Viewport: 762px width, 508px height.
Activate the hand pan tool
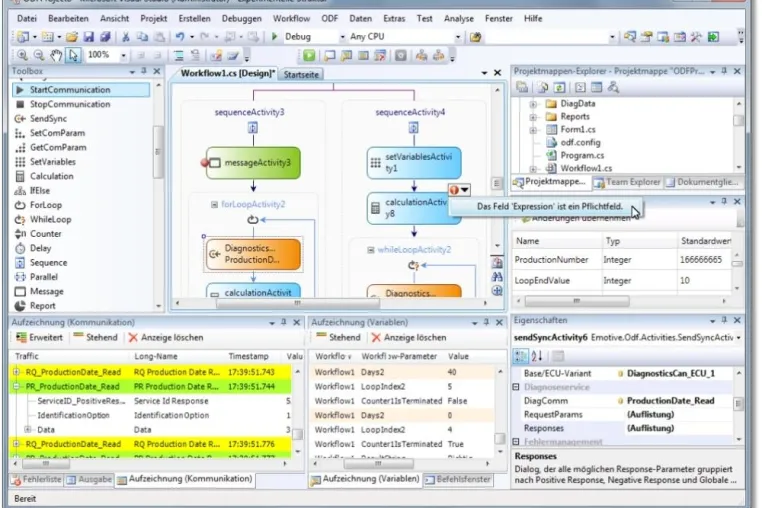[x=56, y=55]
